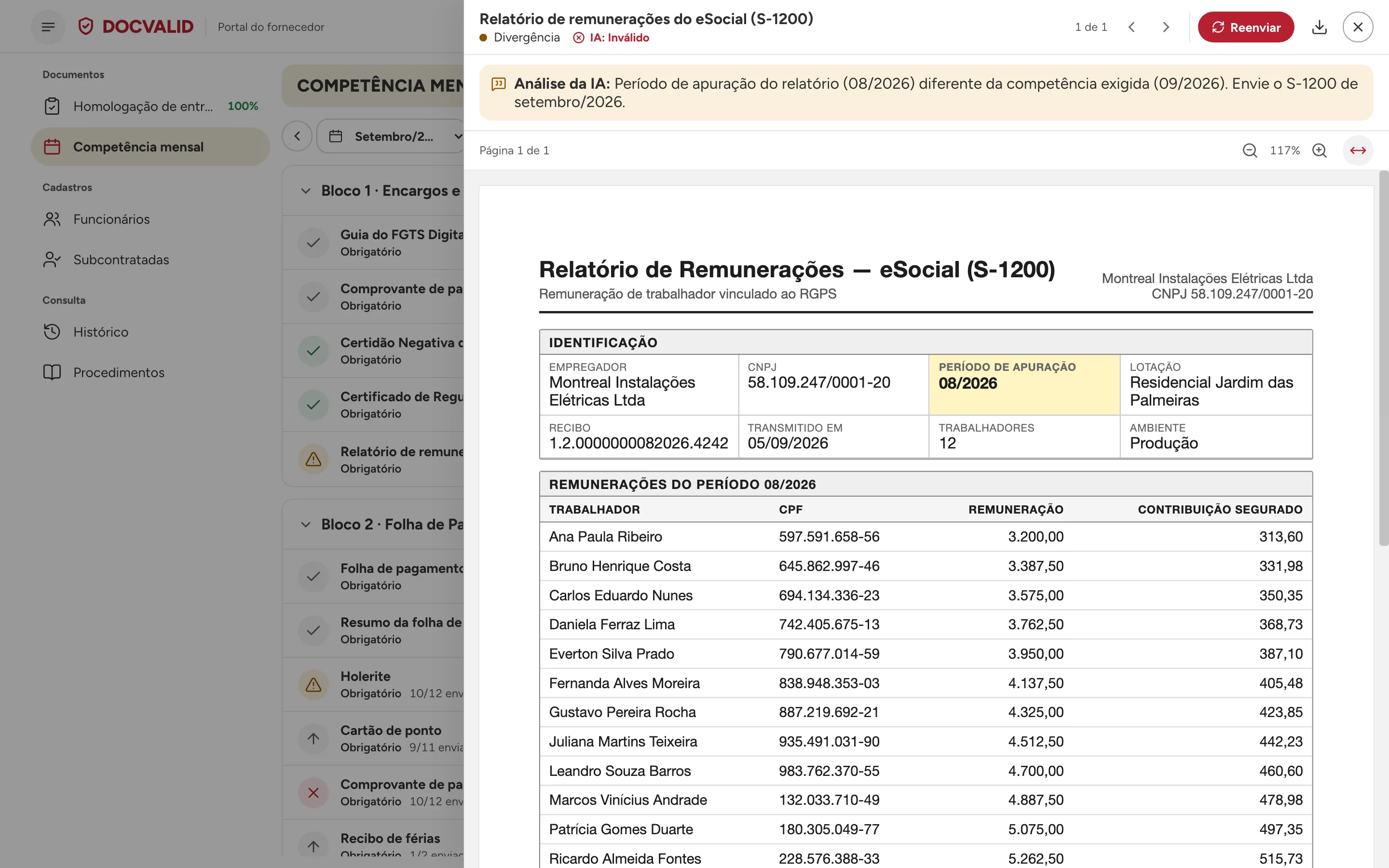Click the Recibo 1.2.0000000082026.4242 value
This screenshot has height=868, width=1389.
coord(638,443)
